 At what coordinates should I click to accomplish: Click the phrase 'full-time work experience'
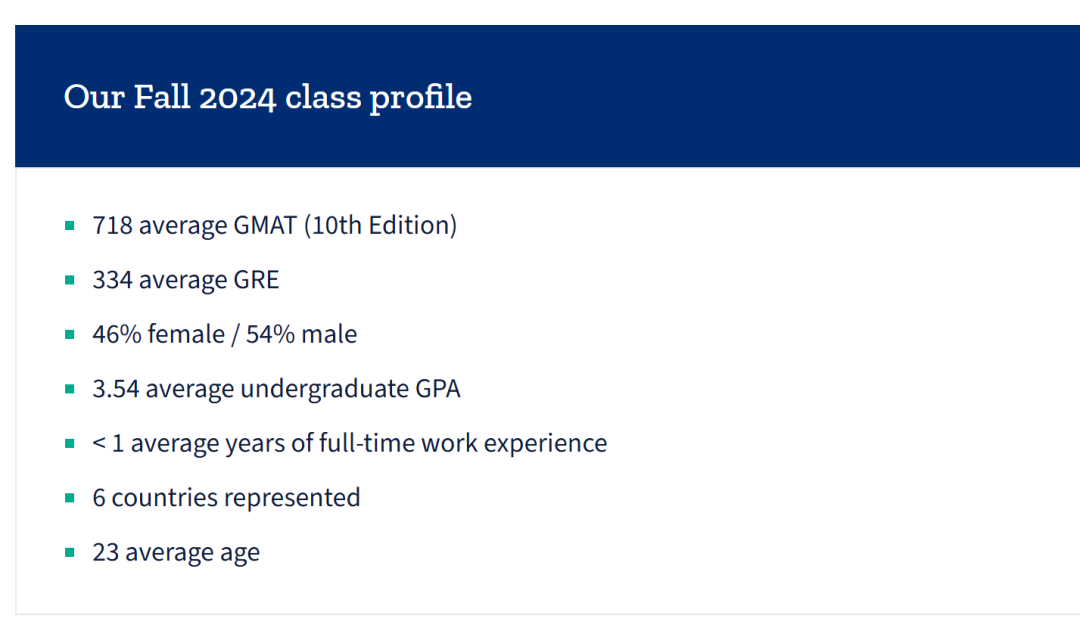coord(463,443)
